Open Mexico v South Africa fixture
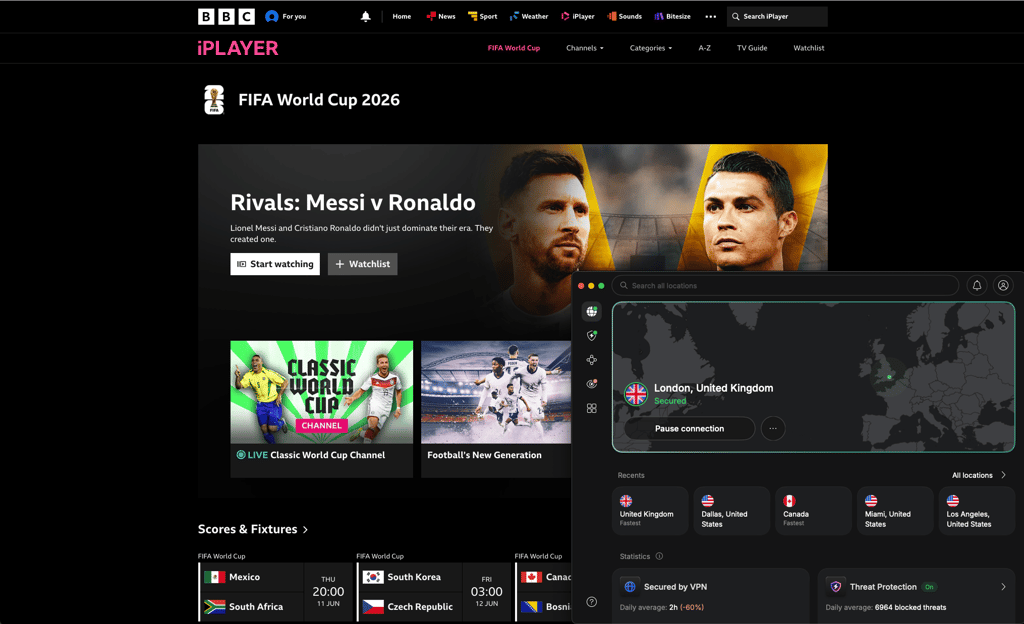 (275, 592)
